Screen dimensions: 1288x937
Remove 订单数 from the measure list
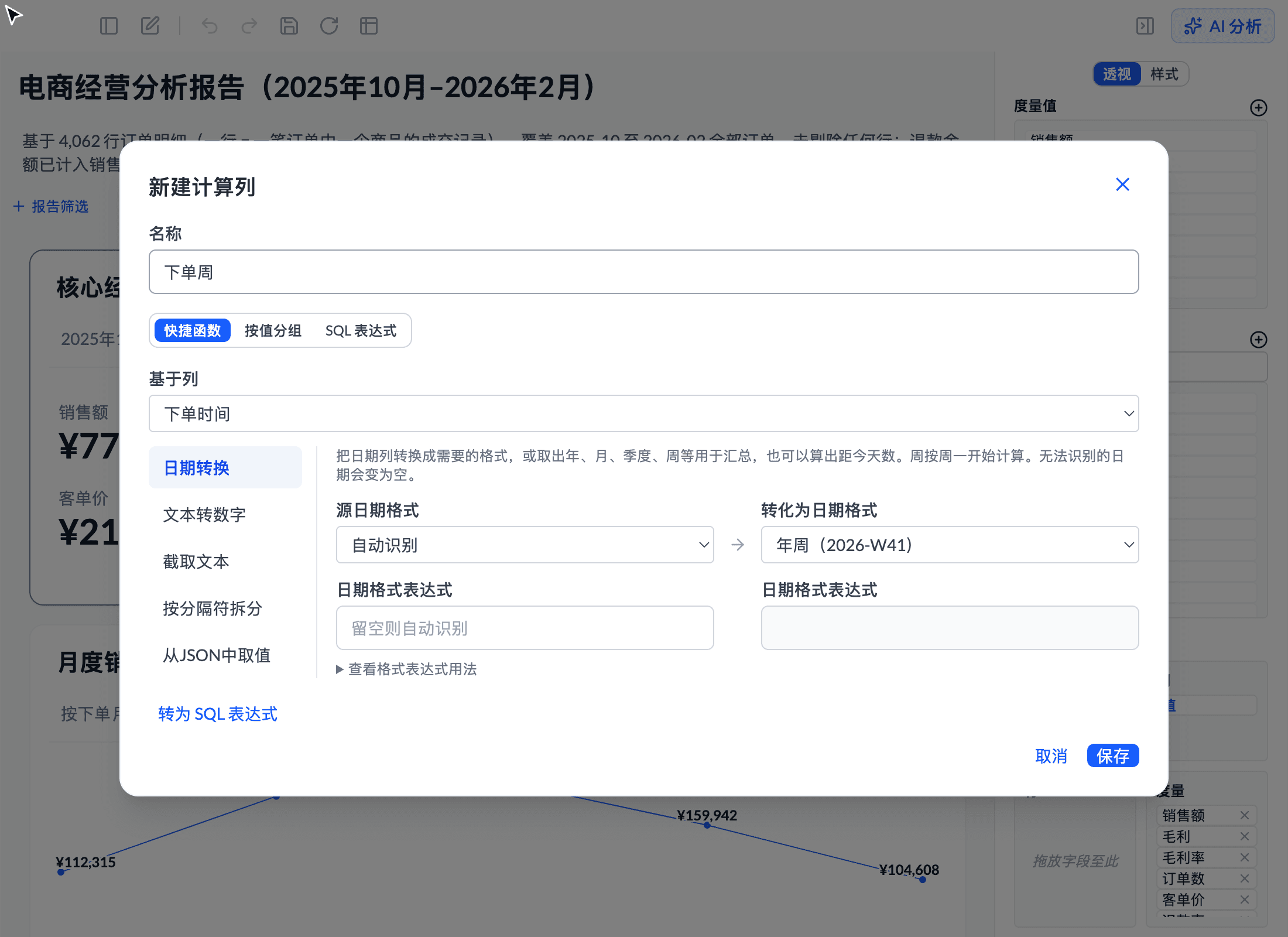pyautogui.click(x=1245, y=878)
